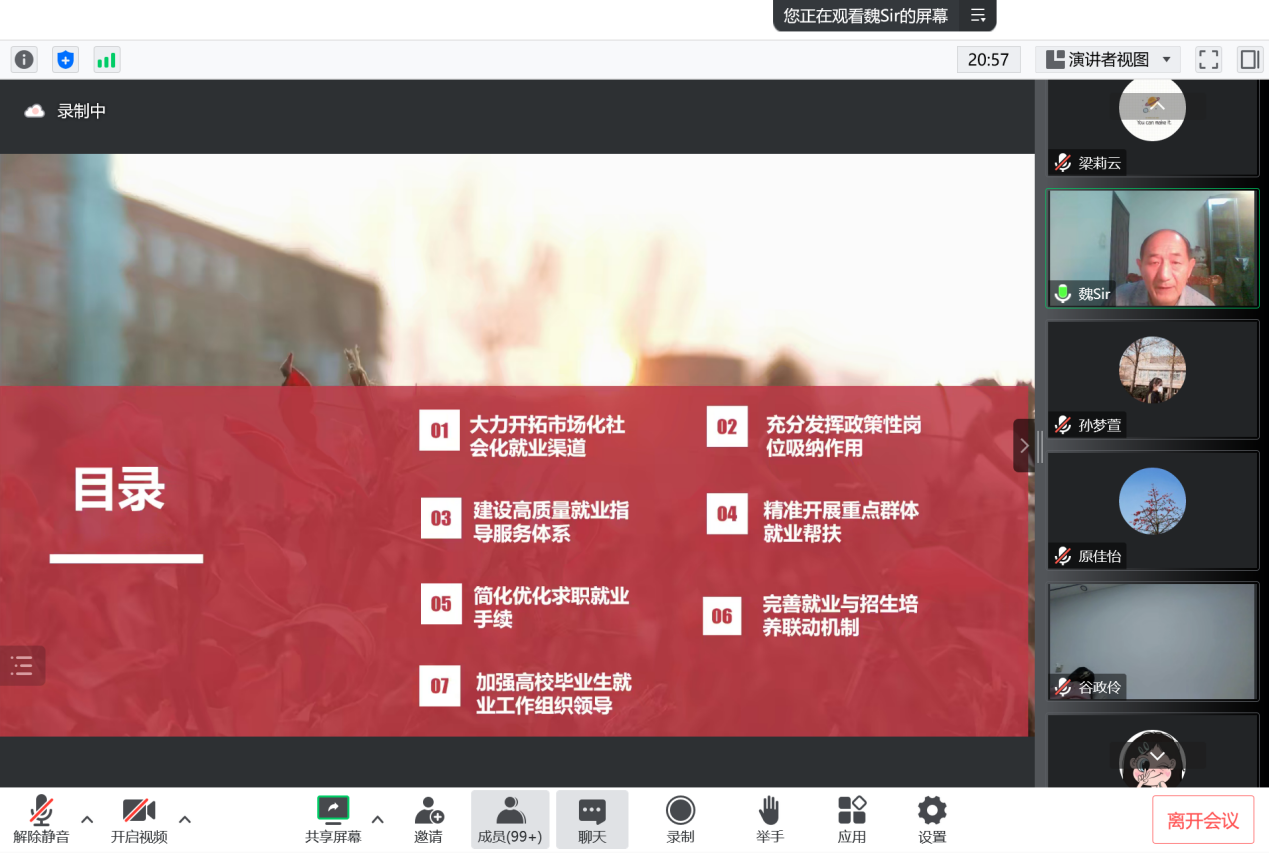Click slide item 04 精准开展重点群体就业帮扶
This screenshot has height=853, width=1269.
pyautogui.click(x=813, y=521)
